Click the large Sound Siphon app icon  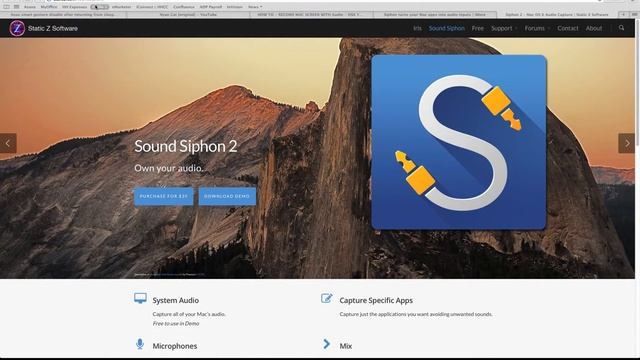[x=459, y=142]
